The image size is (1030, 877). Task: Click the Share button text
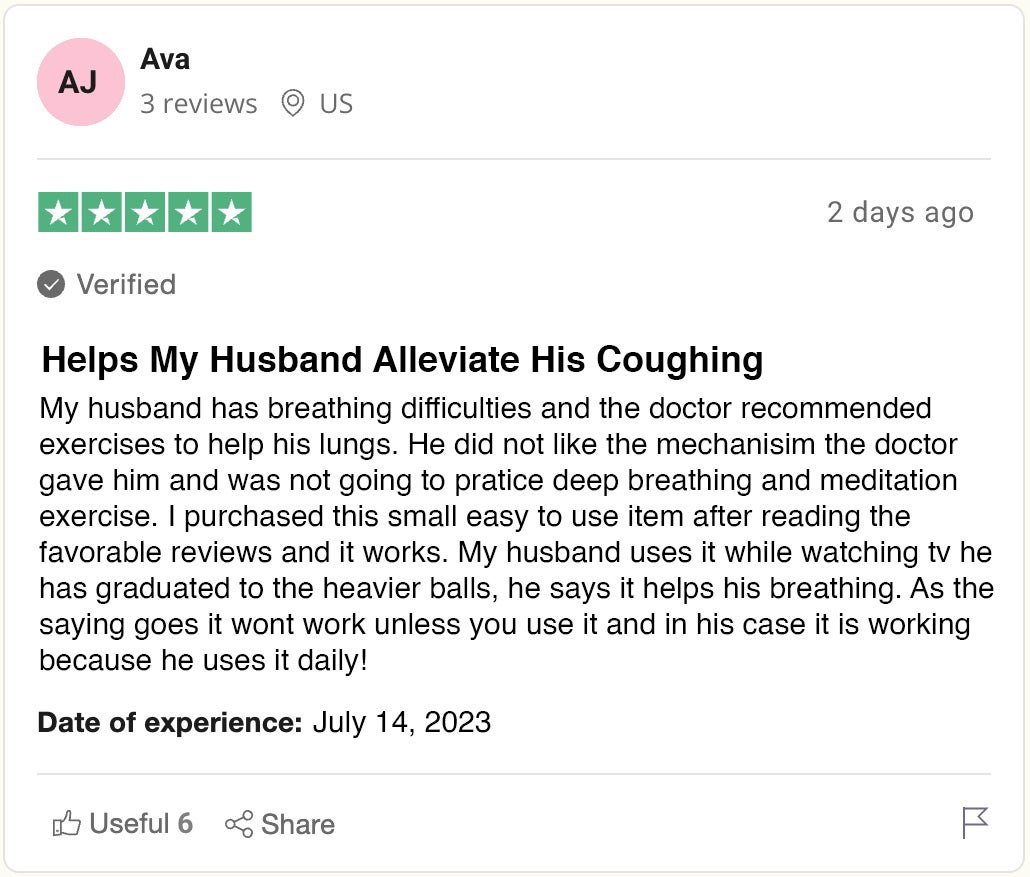click(x=298, y=824)
